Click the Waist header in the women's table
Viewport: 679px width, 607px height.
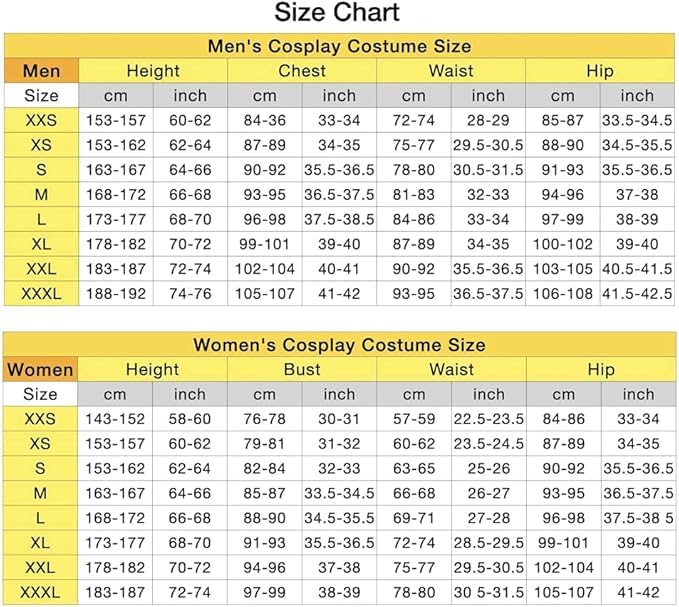451,370
